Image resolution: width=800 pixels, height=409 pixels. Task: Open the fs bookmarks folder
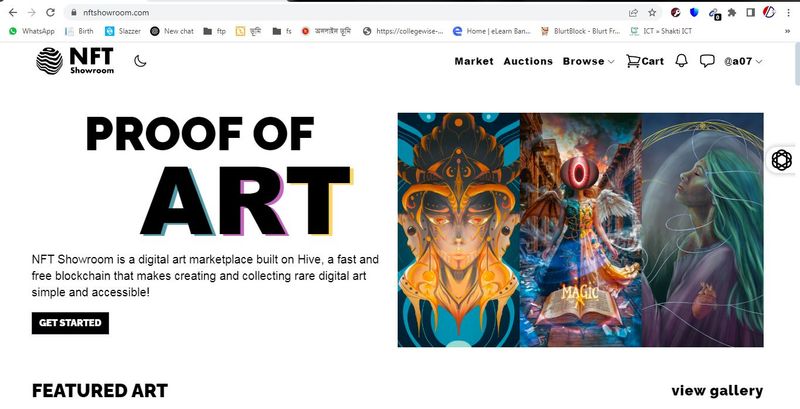point(282,31)
